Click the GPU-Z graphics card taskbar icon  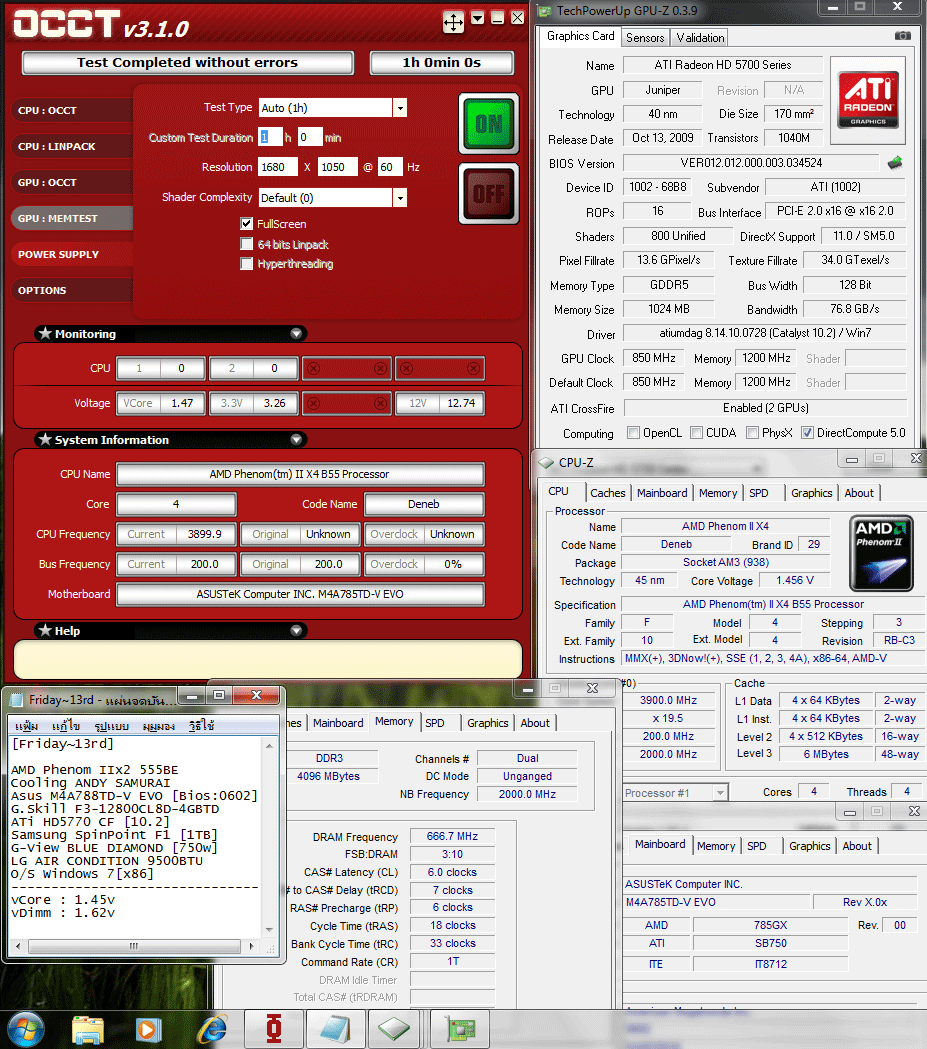pyautogui.click(x=460, y=1030)
